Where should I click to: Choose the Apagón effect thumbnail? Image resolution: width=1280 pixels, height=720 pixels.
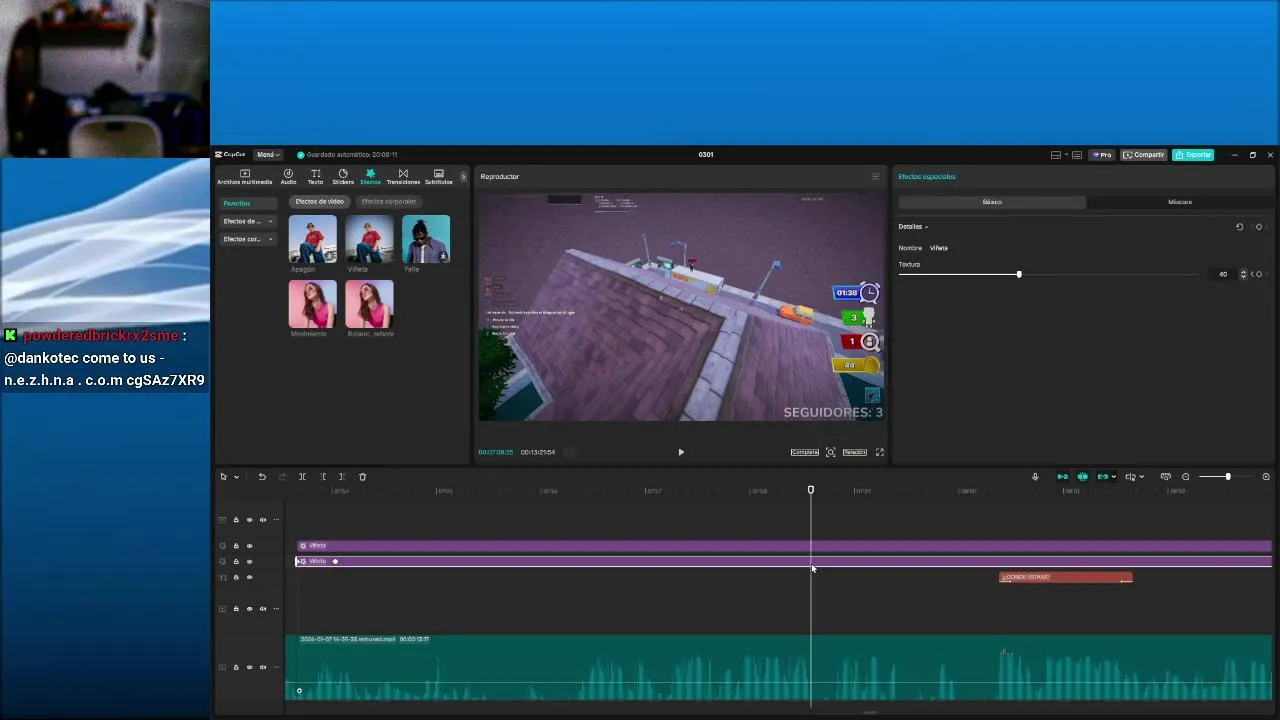click(313, 239)
